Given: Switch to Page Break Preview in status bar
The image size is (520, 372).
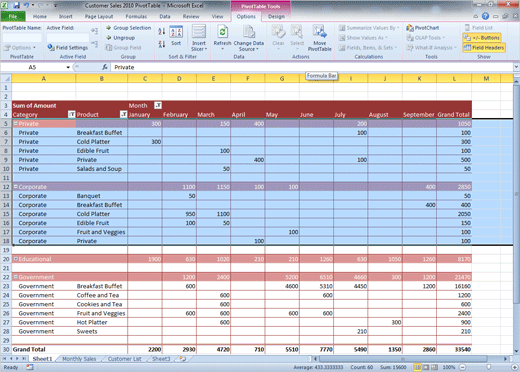Looking at the screenshot, I should 434,367.
